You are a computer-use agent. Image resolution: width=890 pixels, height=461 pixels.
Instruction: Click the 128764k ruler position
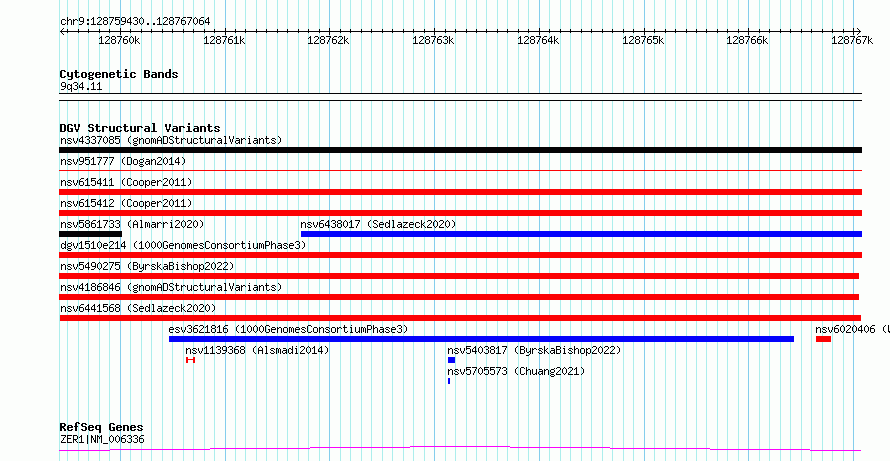538,40
